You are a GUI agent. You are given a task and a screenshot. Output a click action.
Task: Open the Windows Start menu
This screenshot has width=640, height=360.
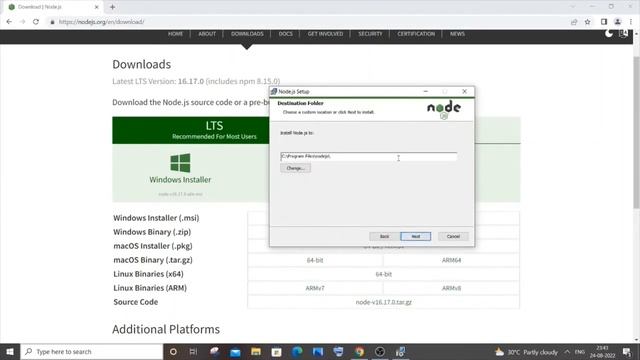click(x=10, y=351)
